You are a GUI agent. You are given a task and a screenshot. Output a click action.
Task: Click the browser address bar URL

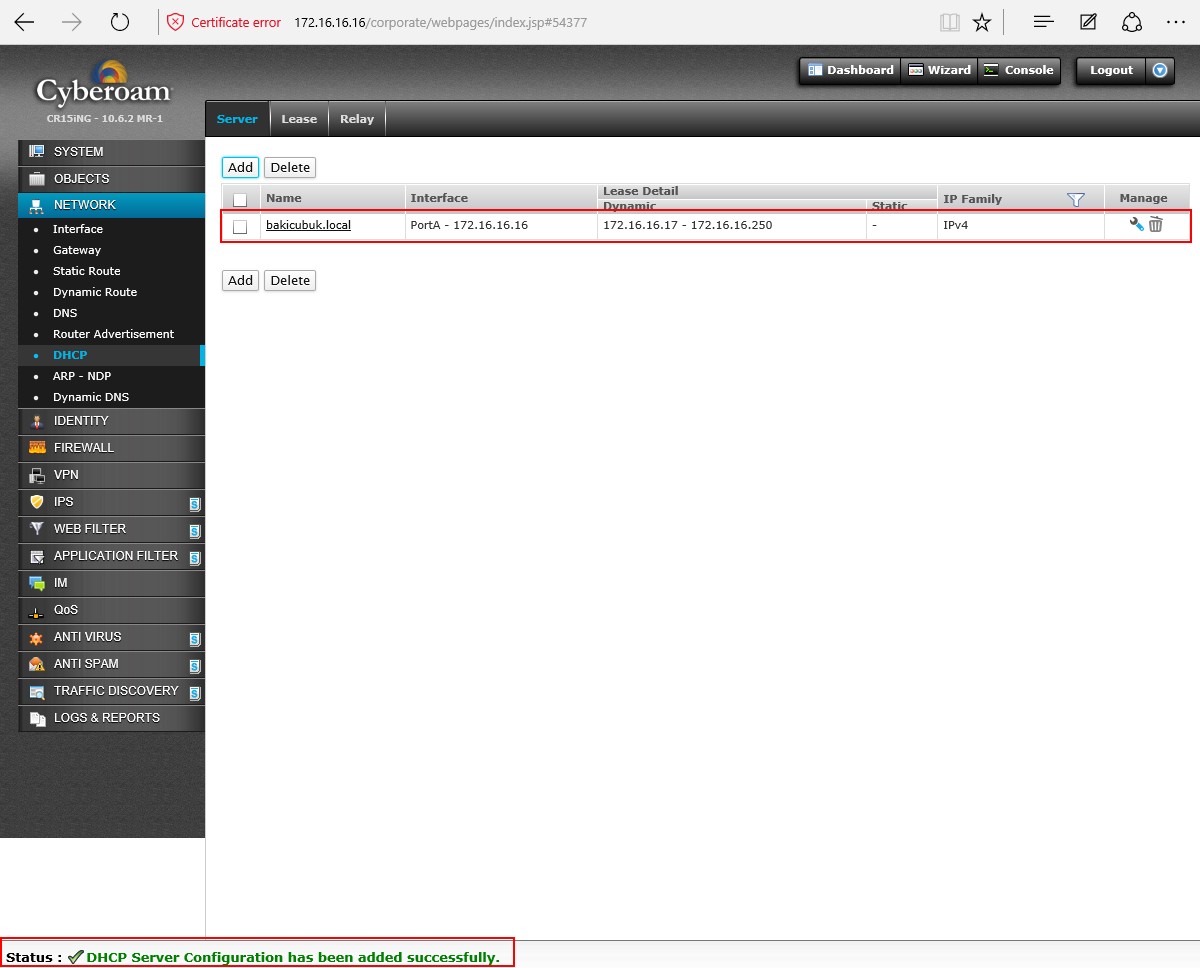440,22
